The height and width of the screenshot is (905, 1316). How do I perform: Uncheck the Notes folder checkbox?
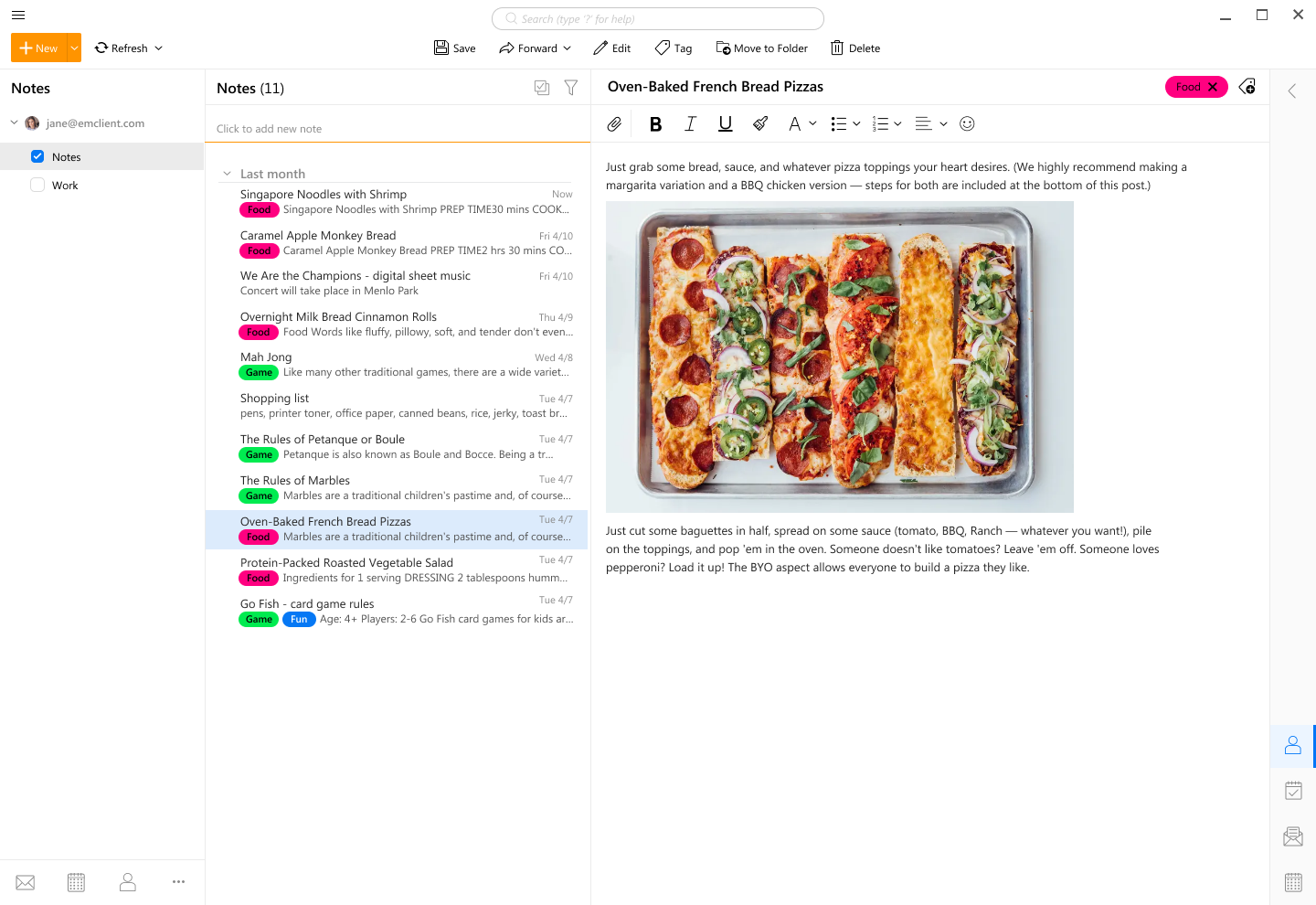(37, 156)
